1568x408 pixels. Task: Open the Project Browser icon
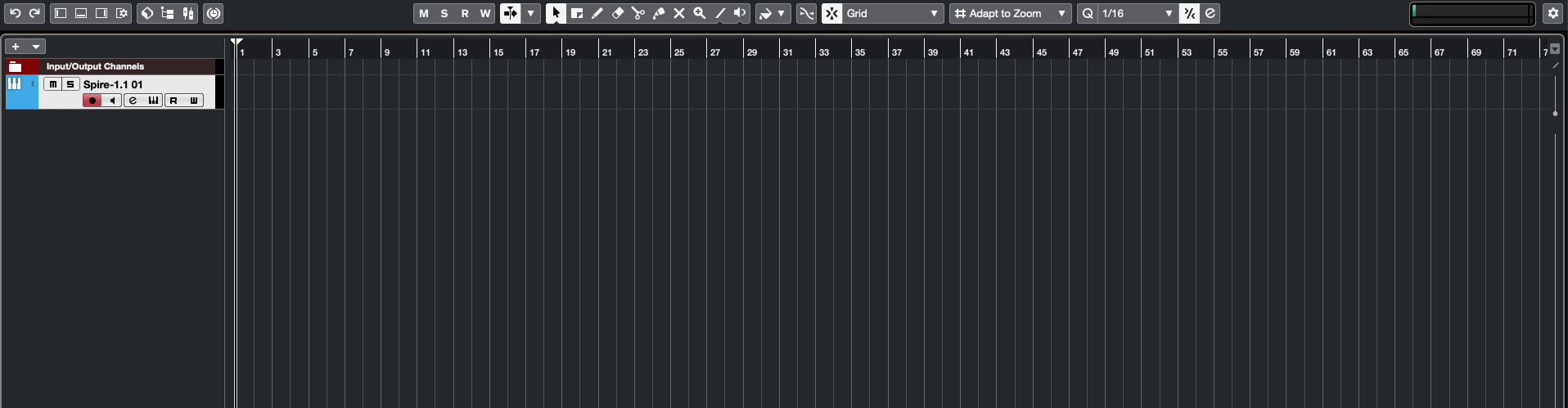tap(168, 13)
